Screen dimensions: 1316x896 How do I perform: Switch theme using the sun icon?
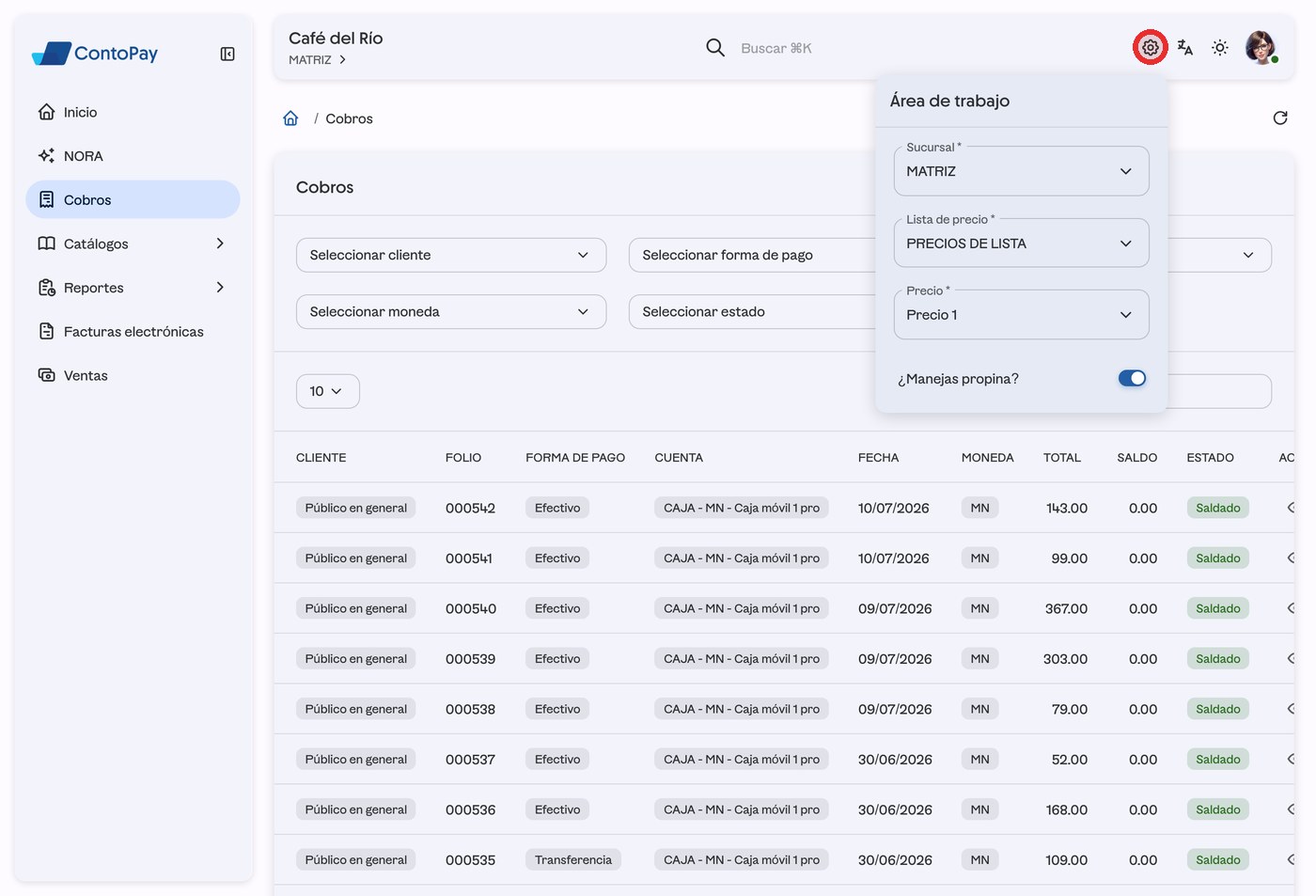point(1220,48)
